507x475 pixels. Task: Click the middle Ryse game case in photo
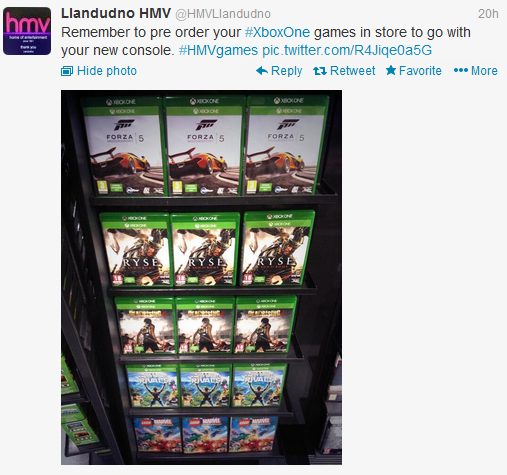point(205,250)
